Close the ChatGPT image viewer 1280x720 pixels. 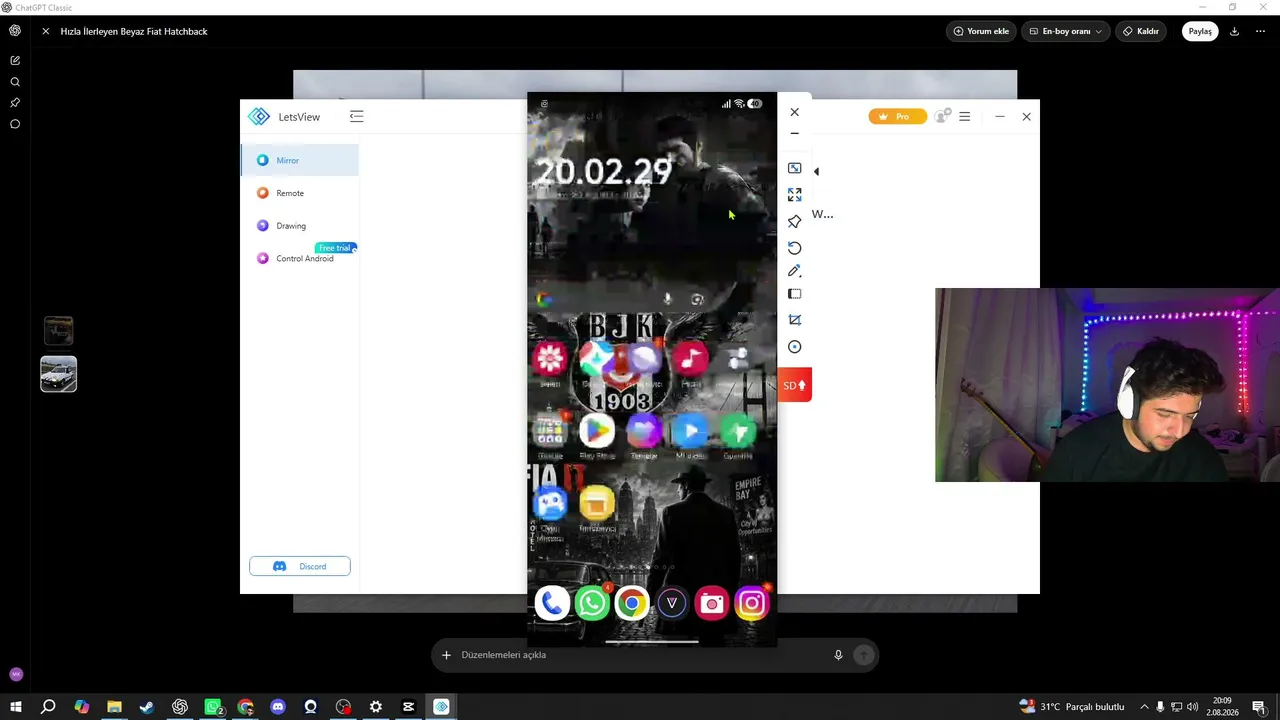coord(45,31)
